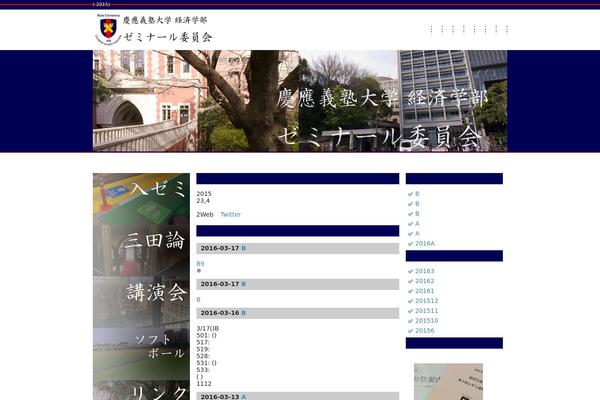600x400 pixels.
Task: Open the 201510 archive link
Action: [x=427, y=321]
